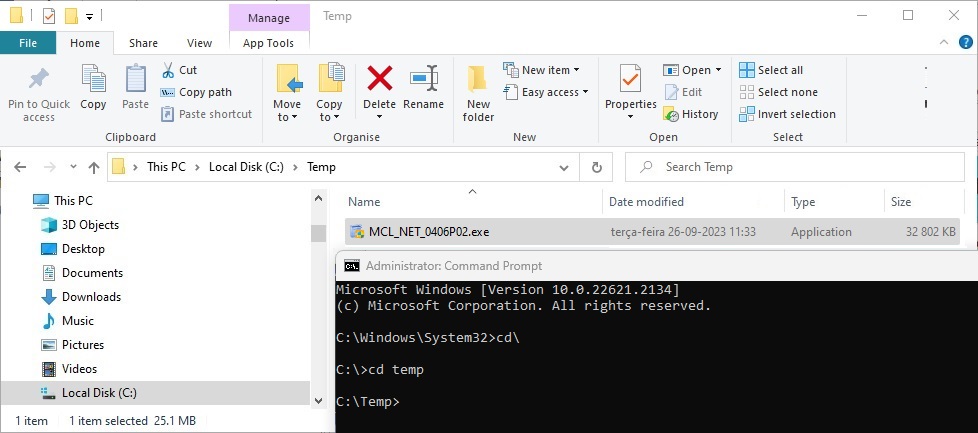Open the Move to option
Image resolution: width=978 pixels, height=433 pixels.
tap(288, 92)
